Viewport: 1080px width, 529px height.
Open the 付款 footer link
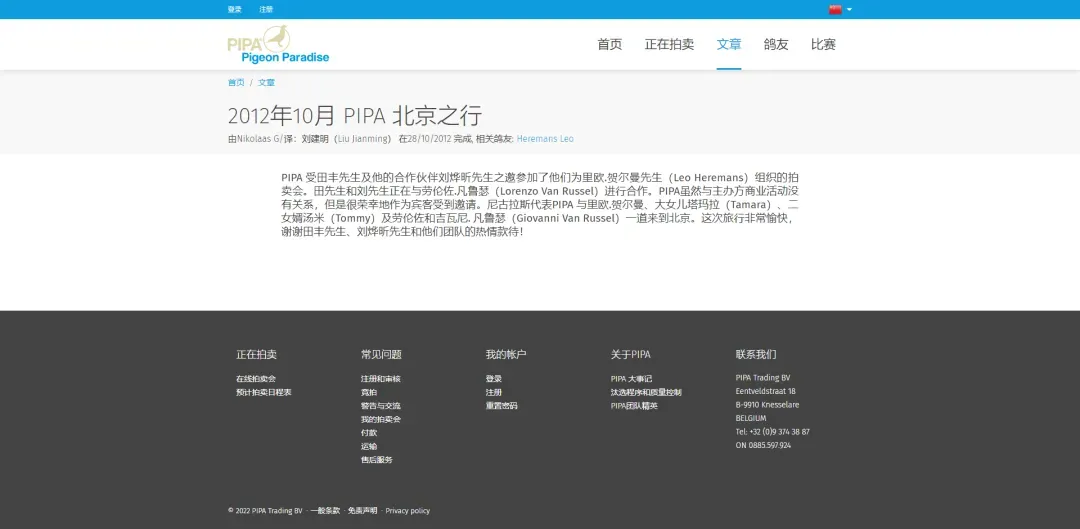click(369, 433)
